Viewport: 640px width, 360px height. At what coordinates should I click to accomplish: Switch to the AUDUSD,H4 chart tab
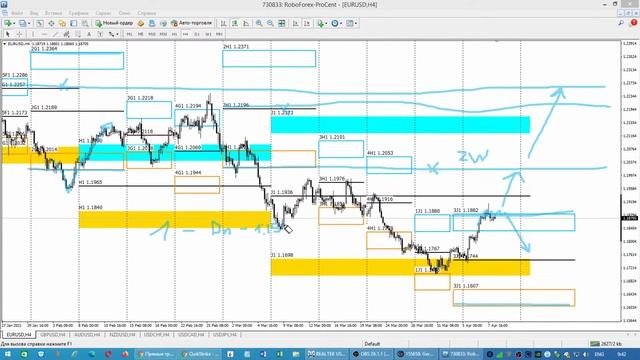87,335
